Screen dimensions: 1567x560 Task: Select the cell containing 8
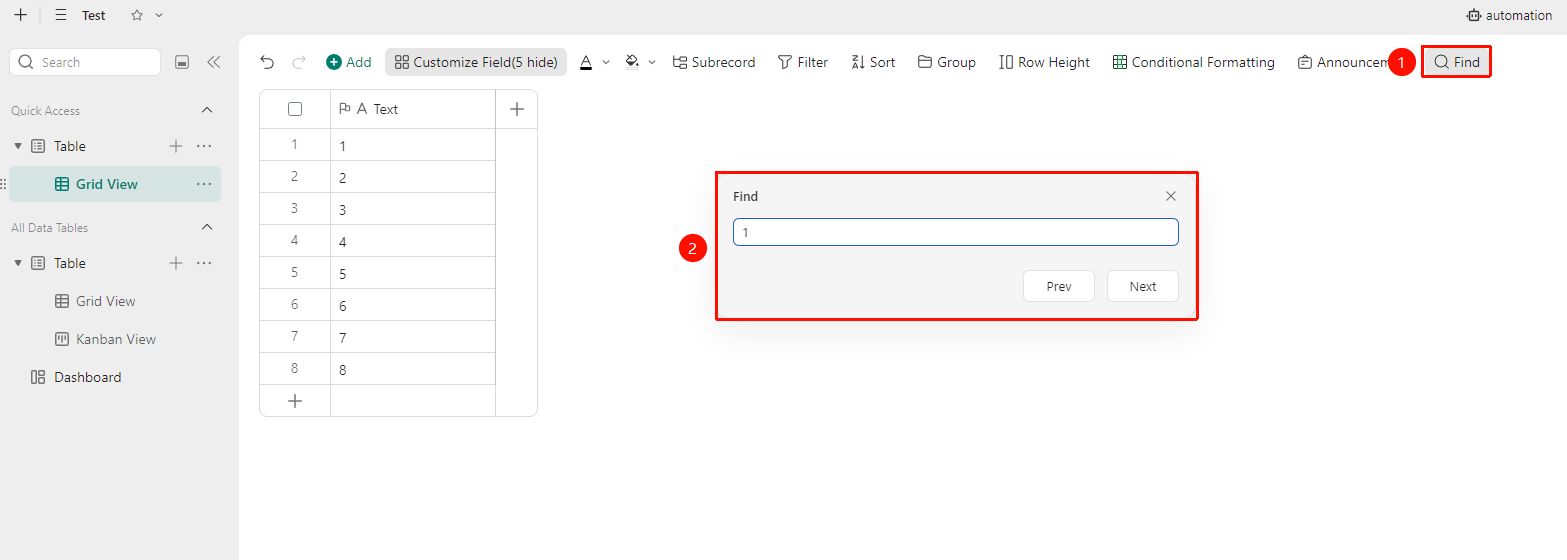coord(413,369)
